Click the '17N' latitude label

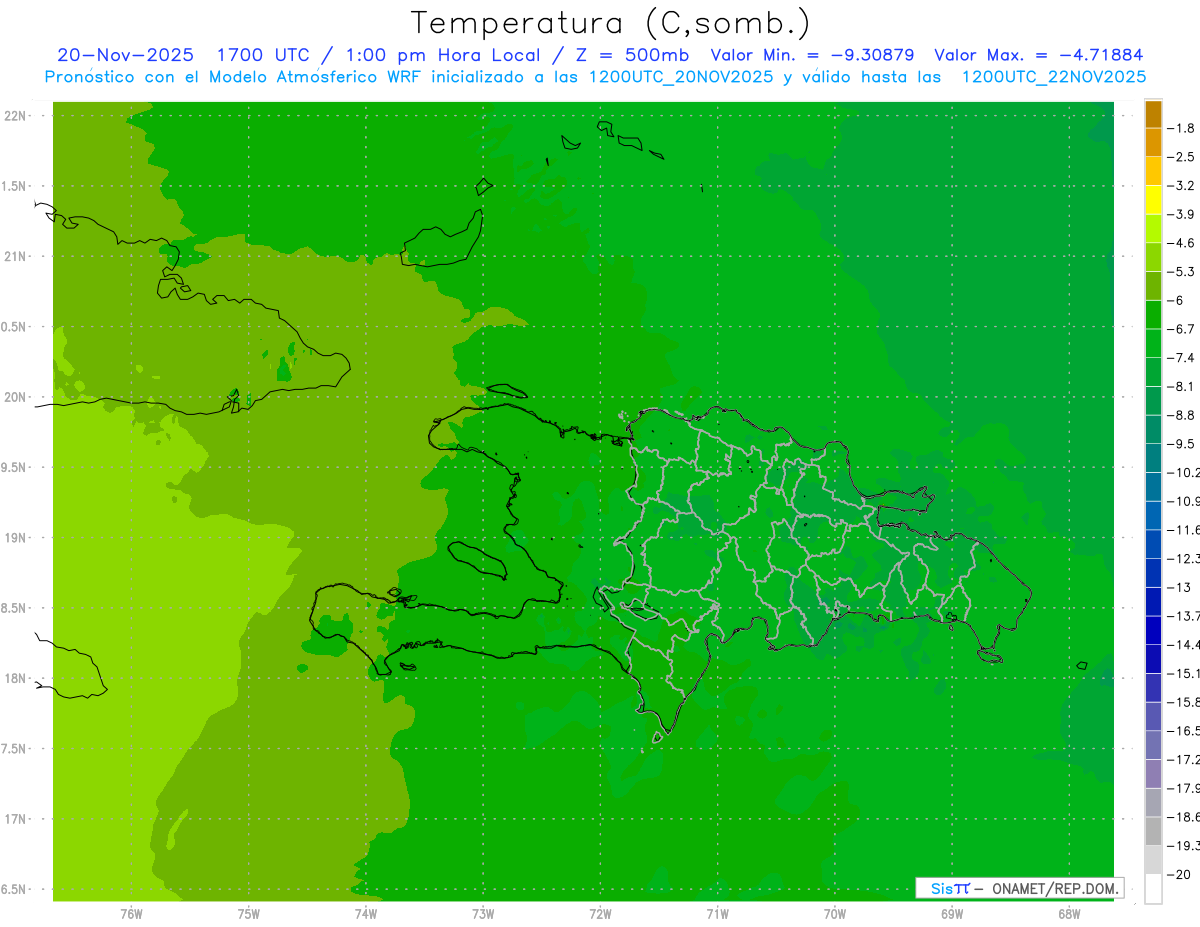coord(15,819)
